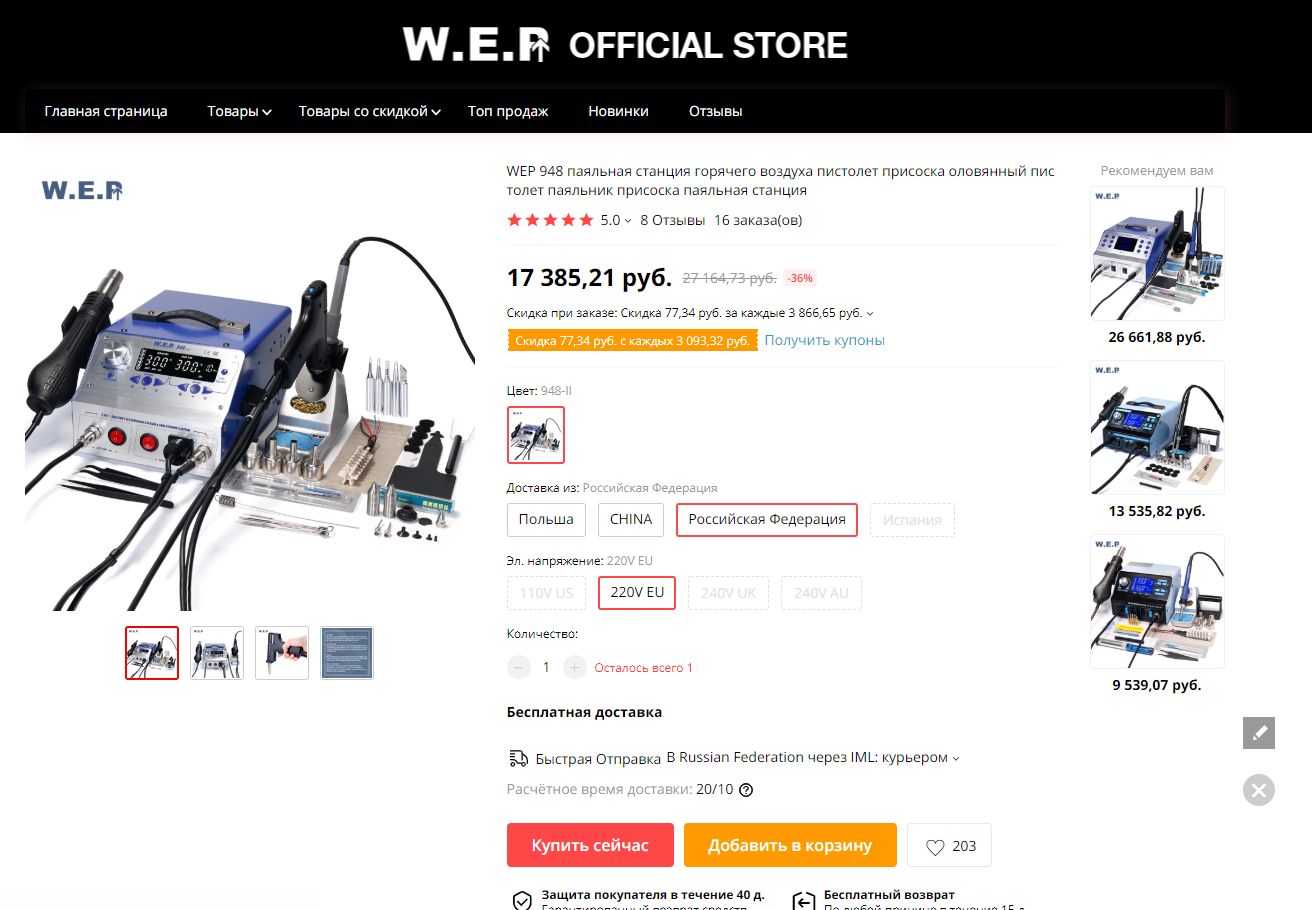The image size is (1312, 910).
Task: Expand Товары со скидкой dropdown
Action: click(369, 111)
